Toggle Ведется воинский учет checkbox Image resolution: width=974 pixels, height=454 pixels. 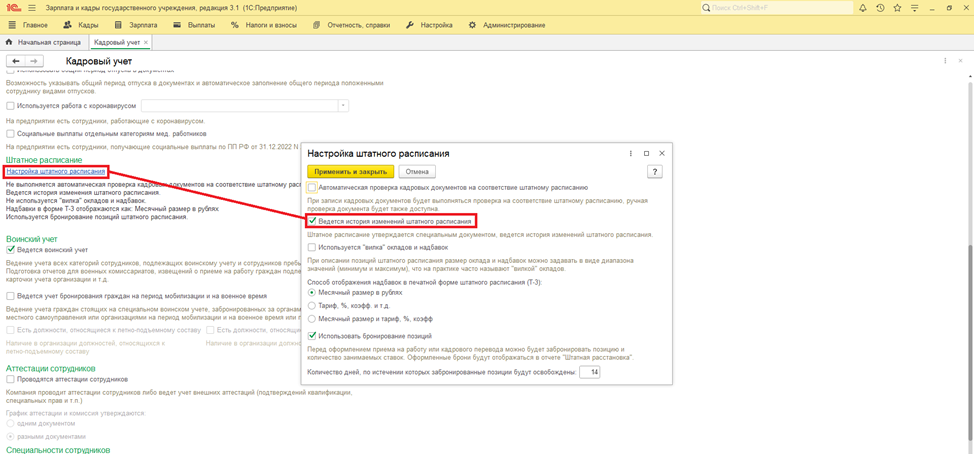click(10, 250)
